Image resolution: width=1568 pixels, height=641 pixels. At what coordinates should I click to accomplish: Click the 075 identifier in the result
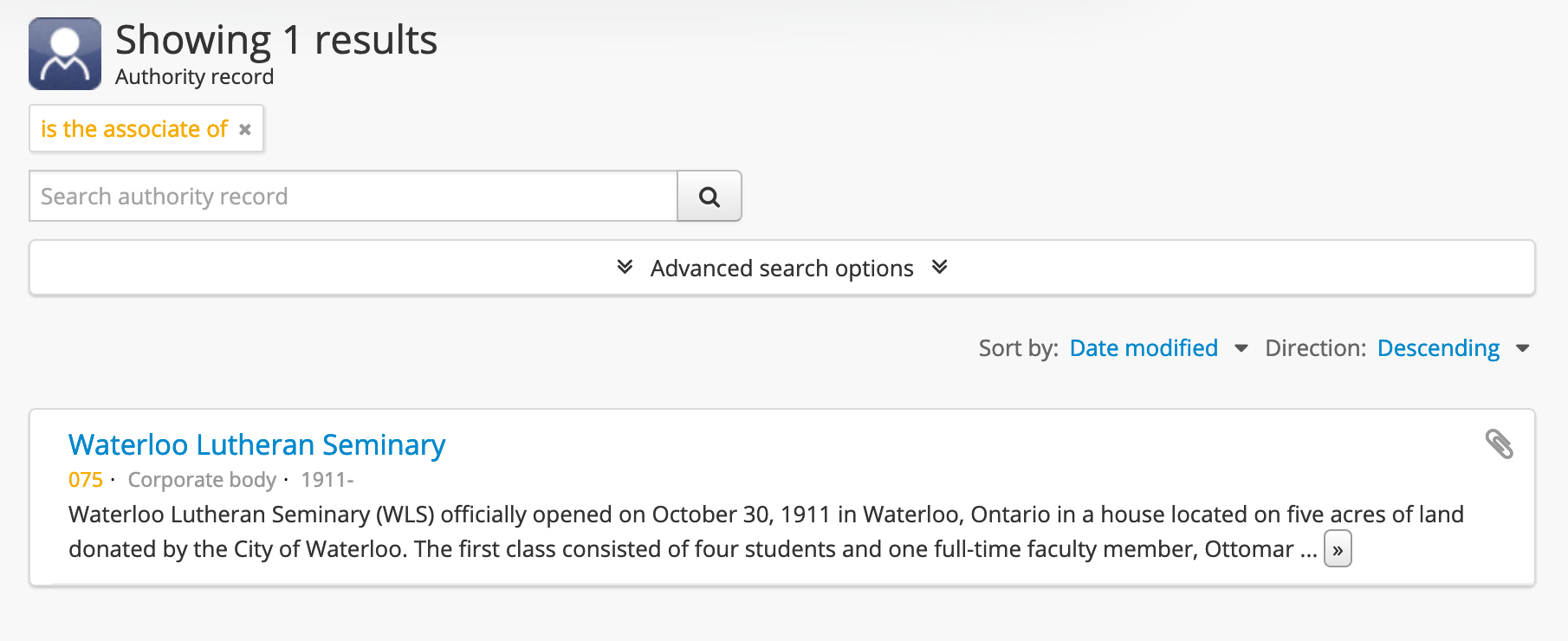[85, 480]
